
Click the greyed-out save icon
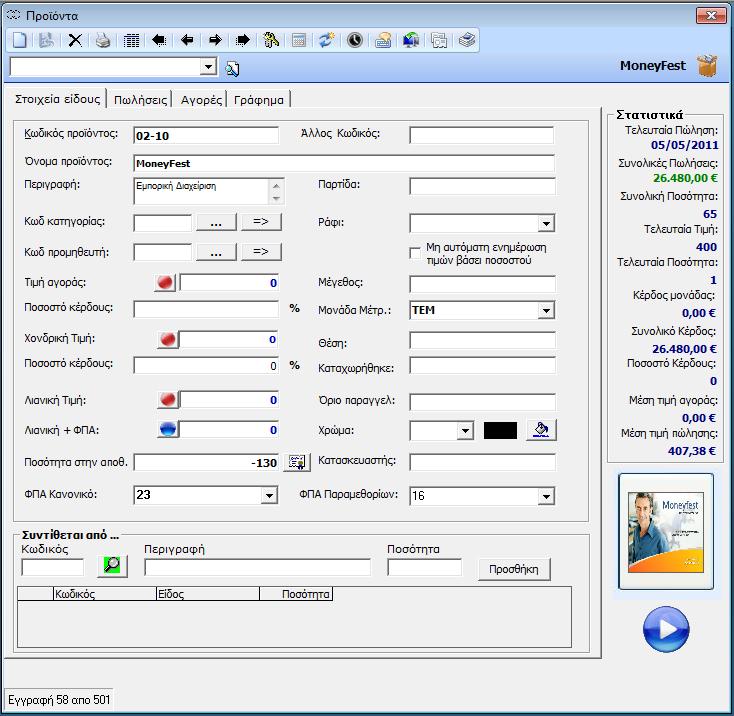46,40
